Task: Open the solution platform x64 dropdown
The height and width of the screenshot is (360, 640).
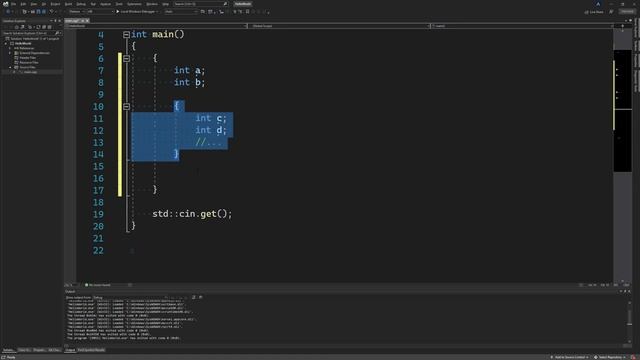Action: pyautogui.click(x=100, y=11)
